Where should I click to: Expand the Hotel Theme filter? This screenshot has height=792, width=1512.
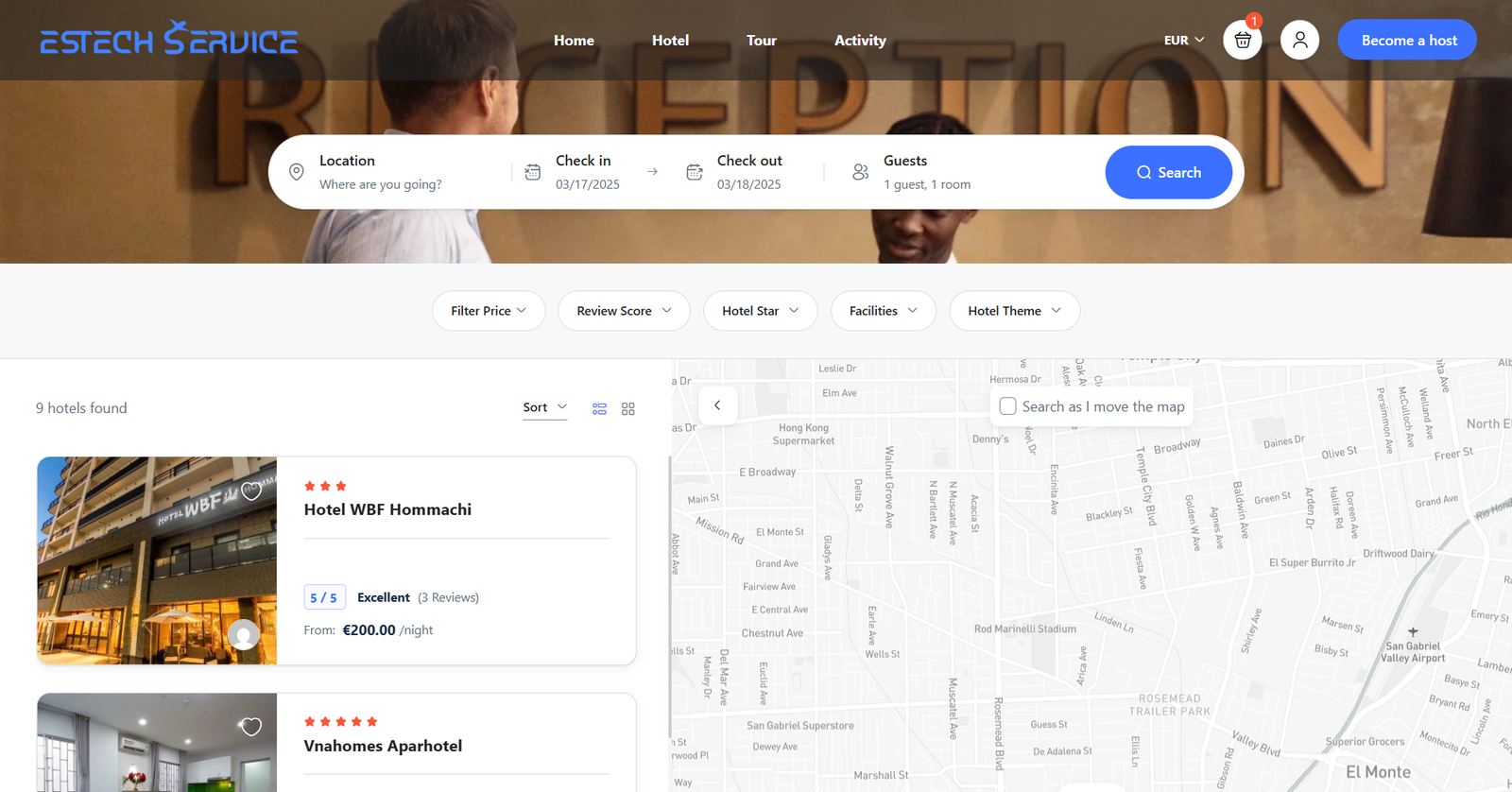1014,311
